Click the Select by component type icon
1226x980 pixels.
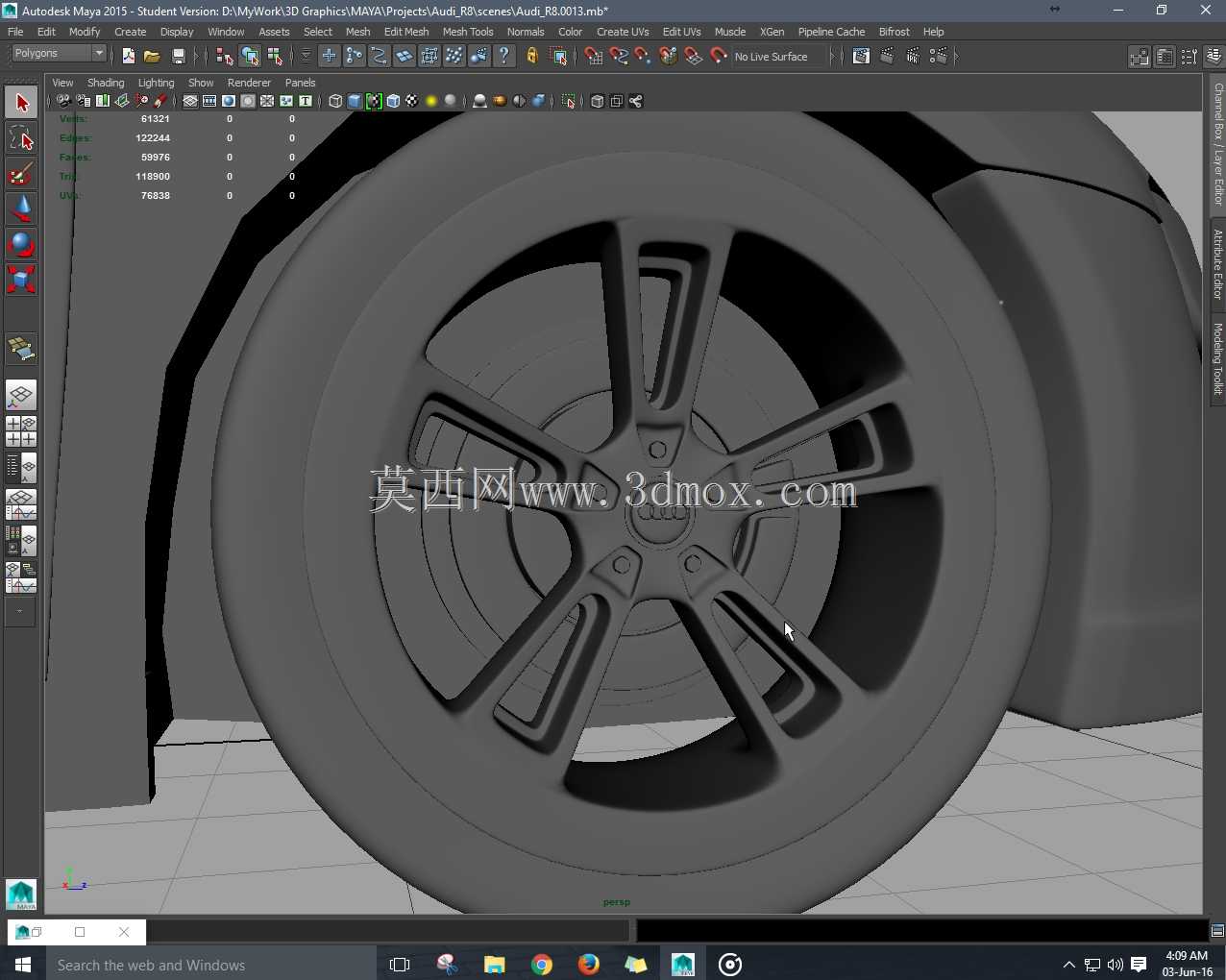(x=275, y=57)
